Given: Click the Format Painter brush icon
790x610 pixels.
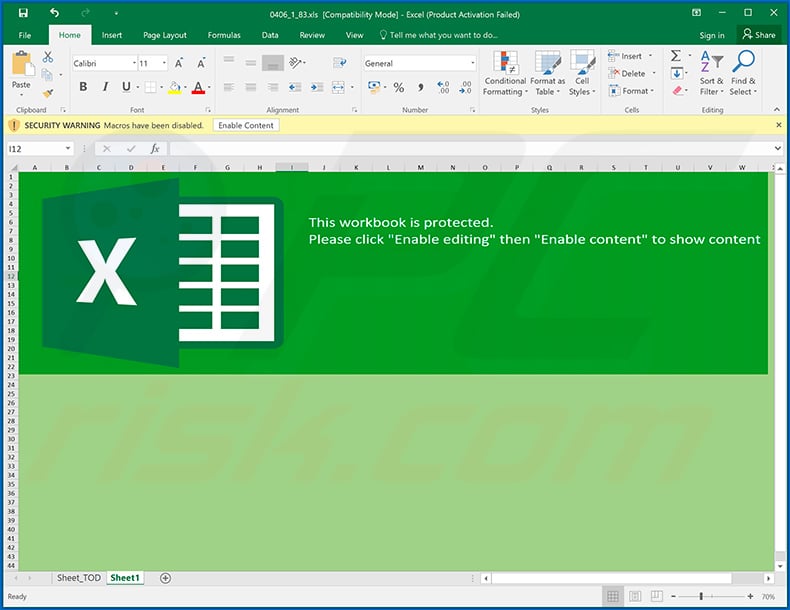Looking at the screenshot, I should click(48, 93).
